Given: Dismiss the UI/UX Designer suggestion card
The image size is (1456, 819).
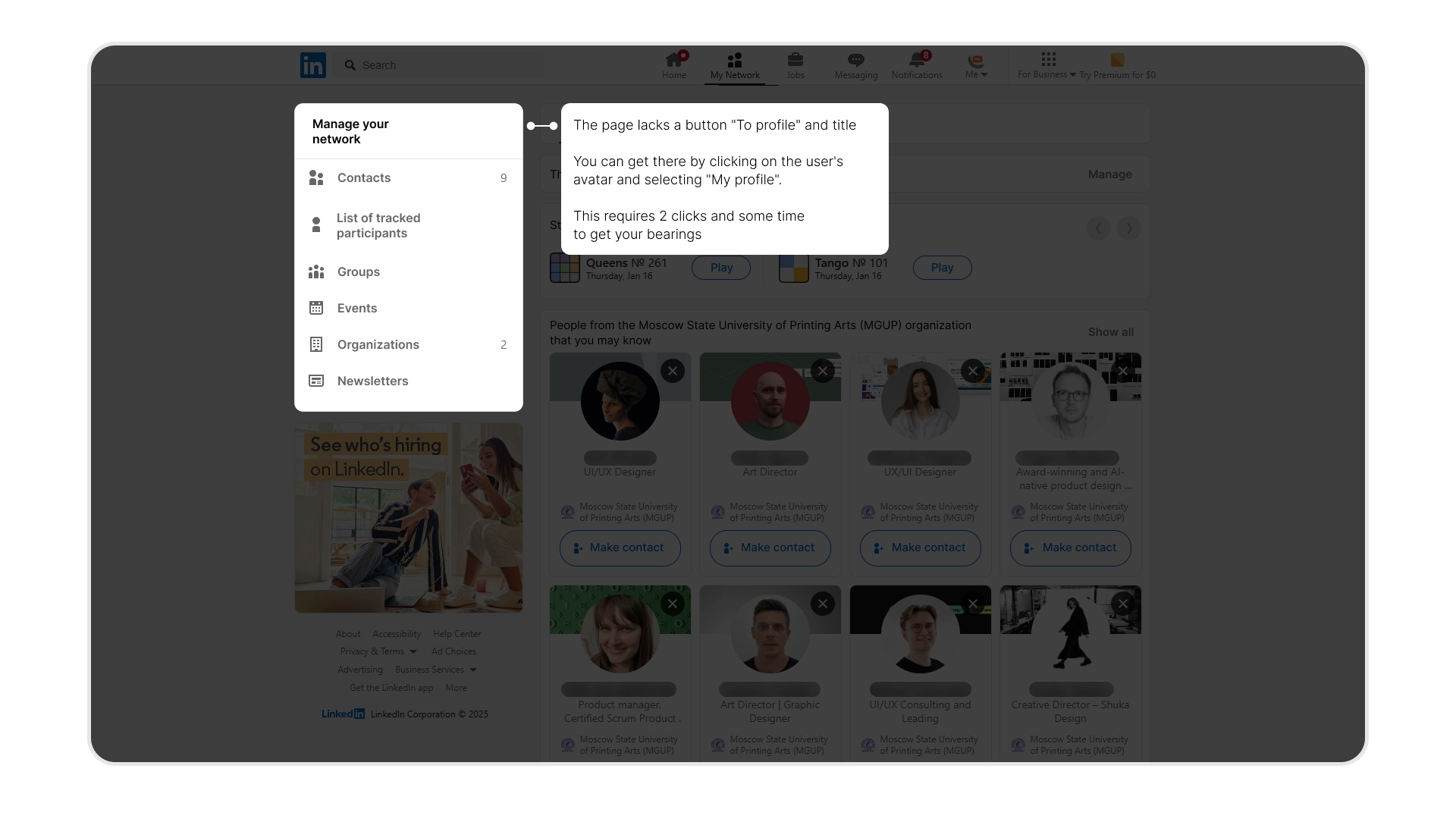Looking at the screenshot, I should coord(672,371).
